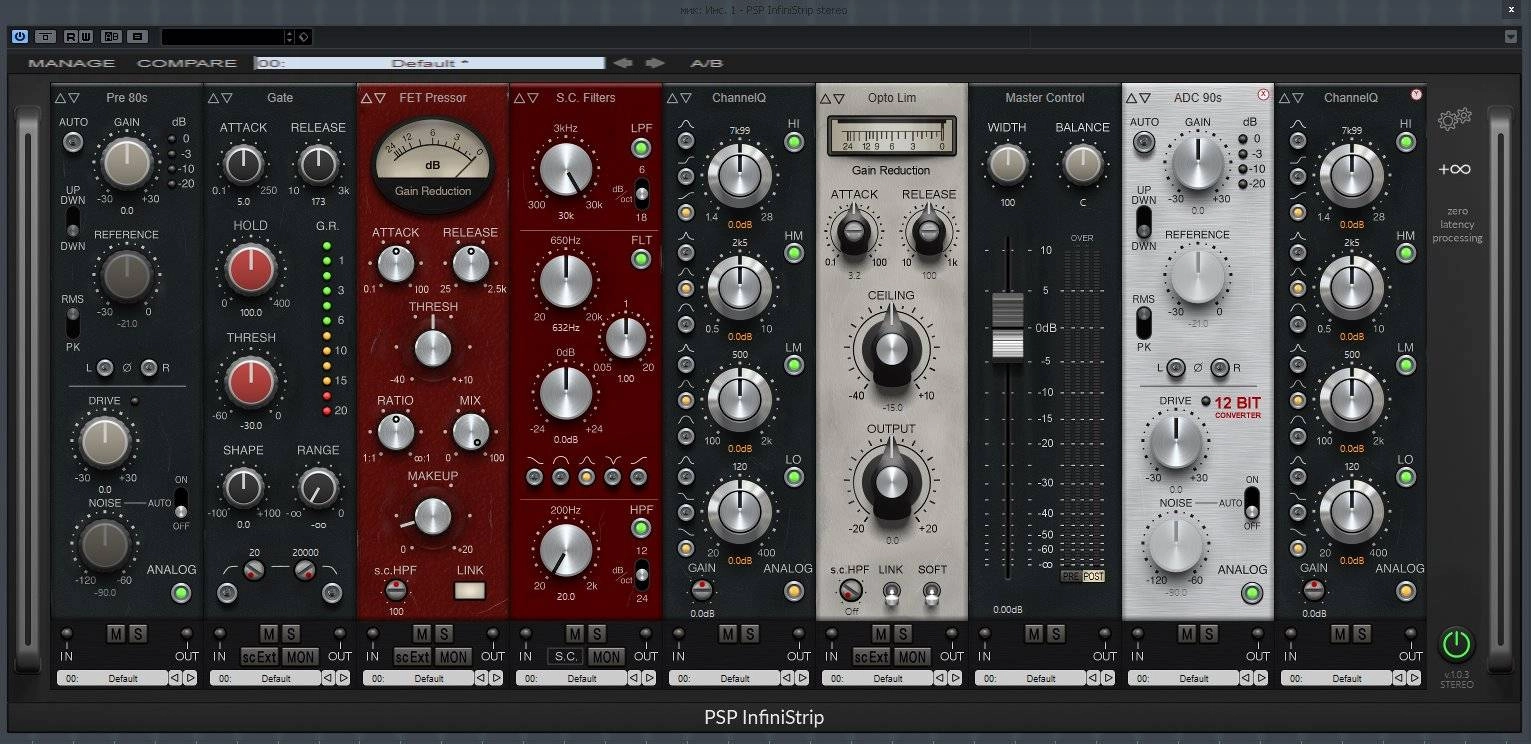Image resolution: width=1531 pixels, height=744 pixels.
Task: Click the Pre 80s GAIN knob
Action: coord(127,163)
